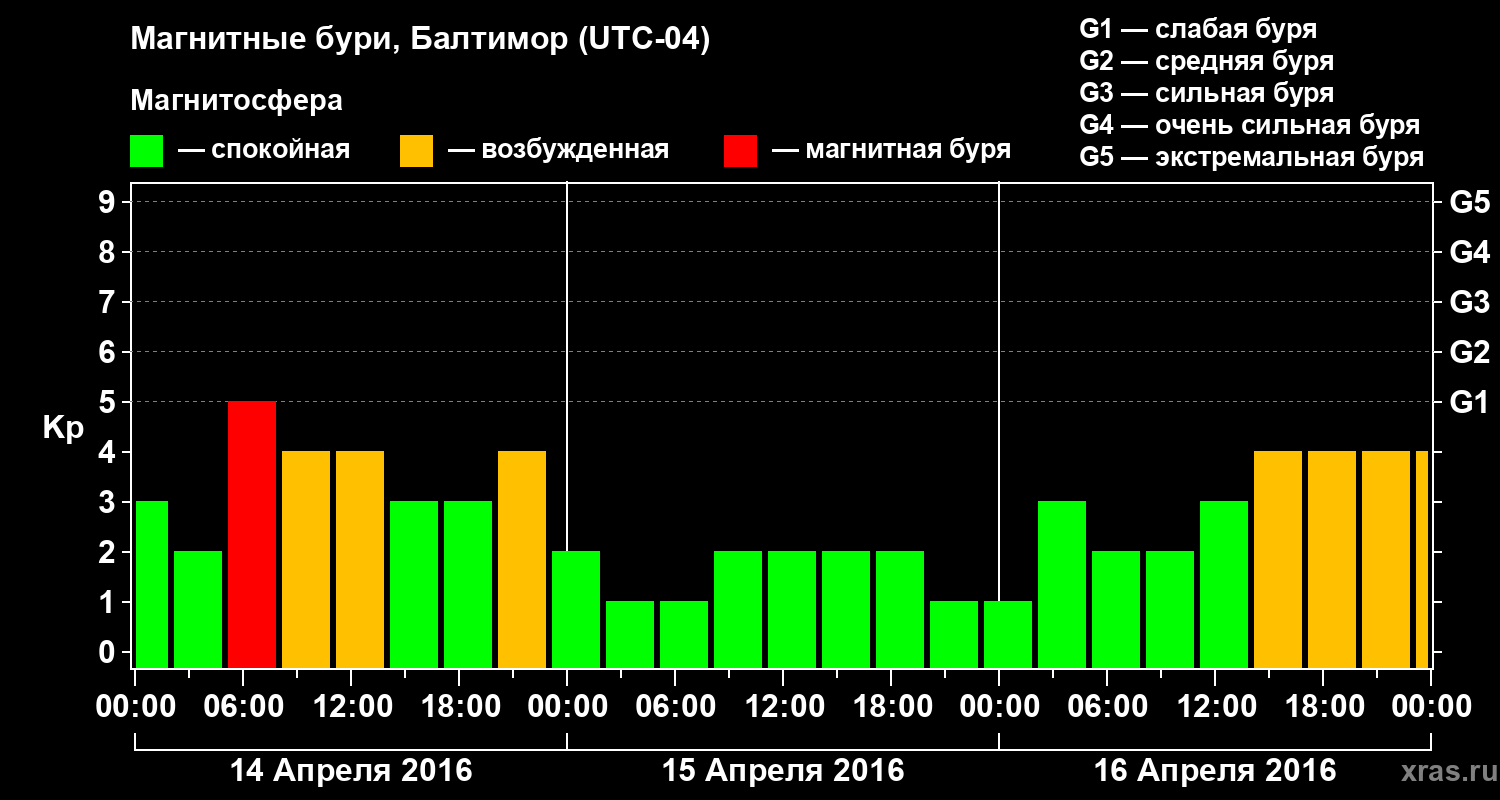Click the green 'спокойная' legend swatch
This screenshot has height=800, width=1500.
[x=147, y=151]
